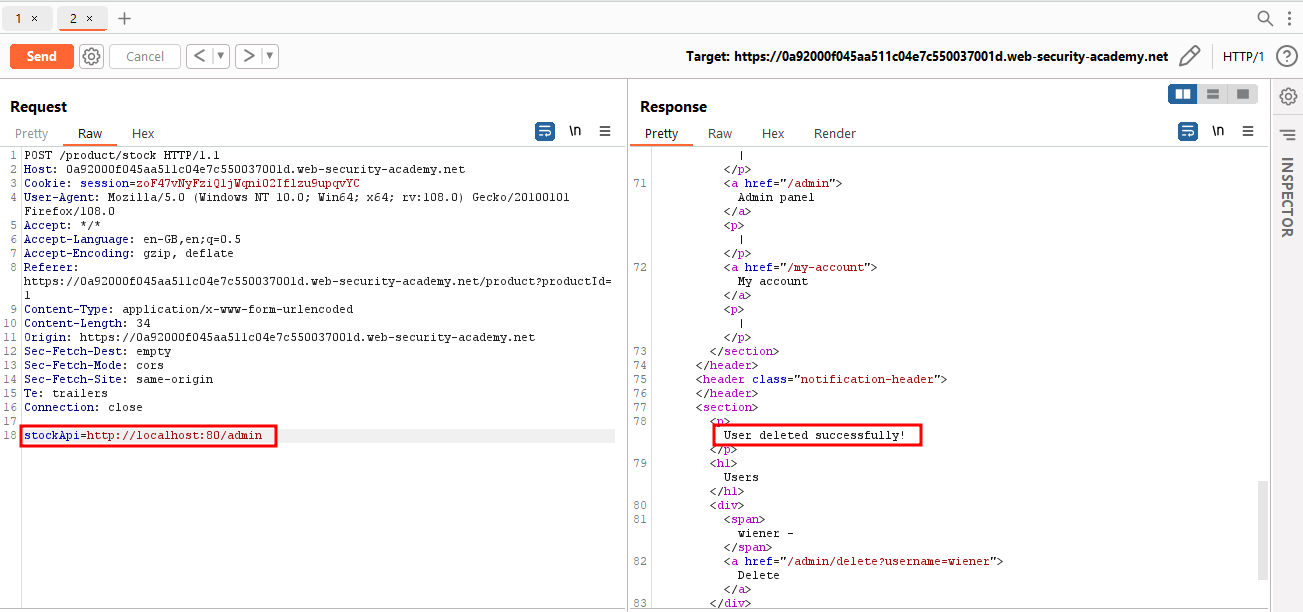1303x612 pixels.
Task: Go back to previous request in history
Action: [199, 57]
